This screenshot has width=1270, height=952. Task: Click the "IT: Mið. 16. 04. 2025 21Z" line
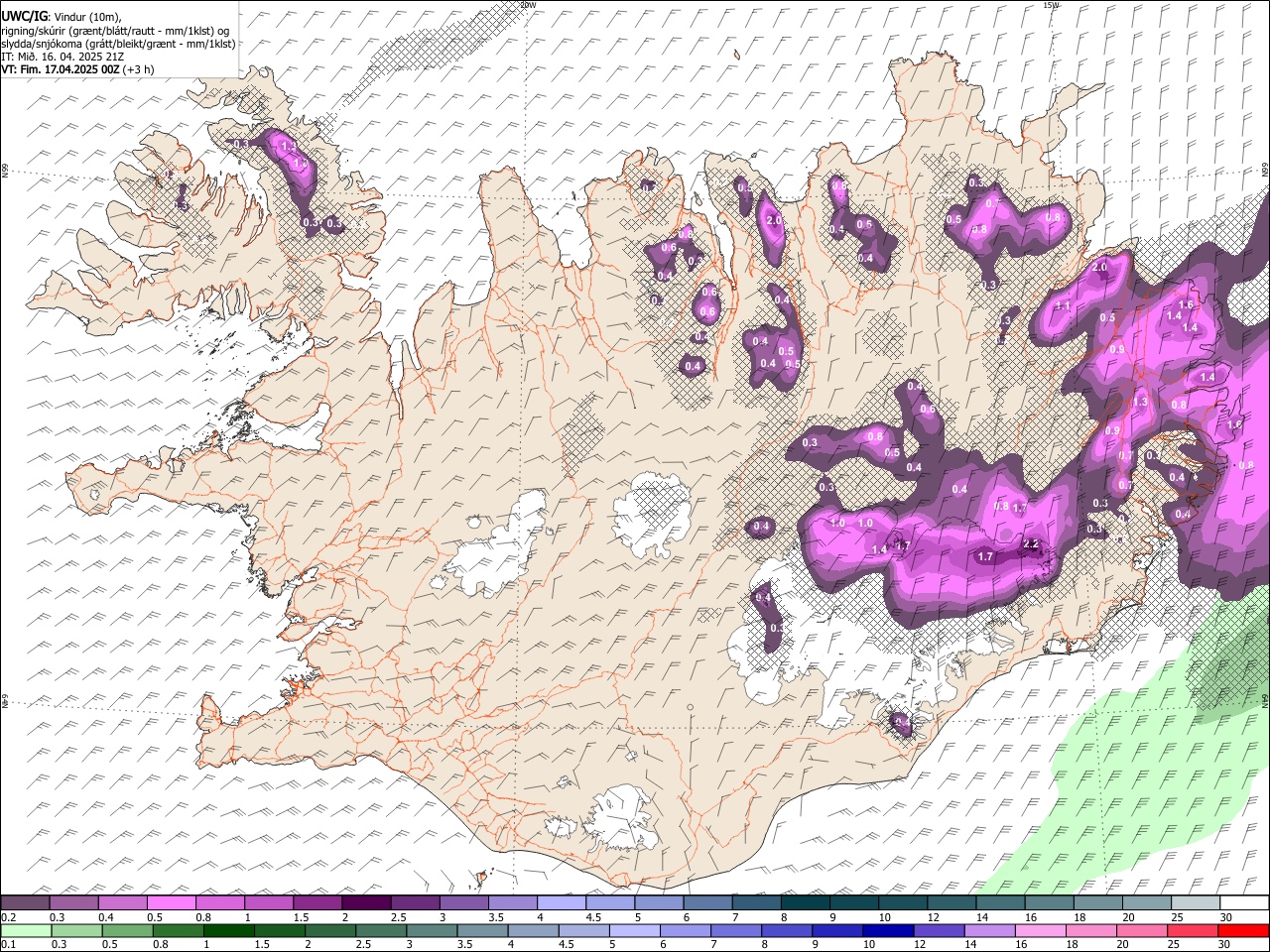[63, 57]
